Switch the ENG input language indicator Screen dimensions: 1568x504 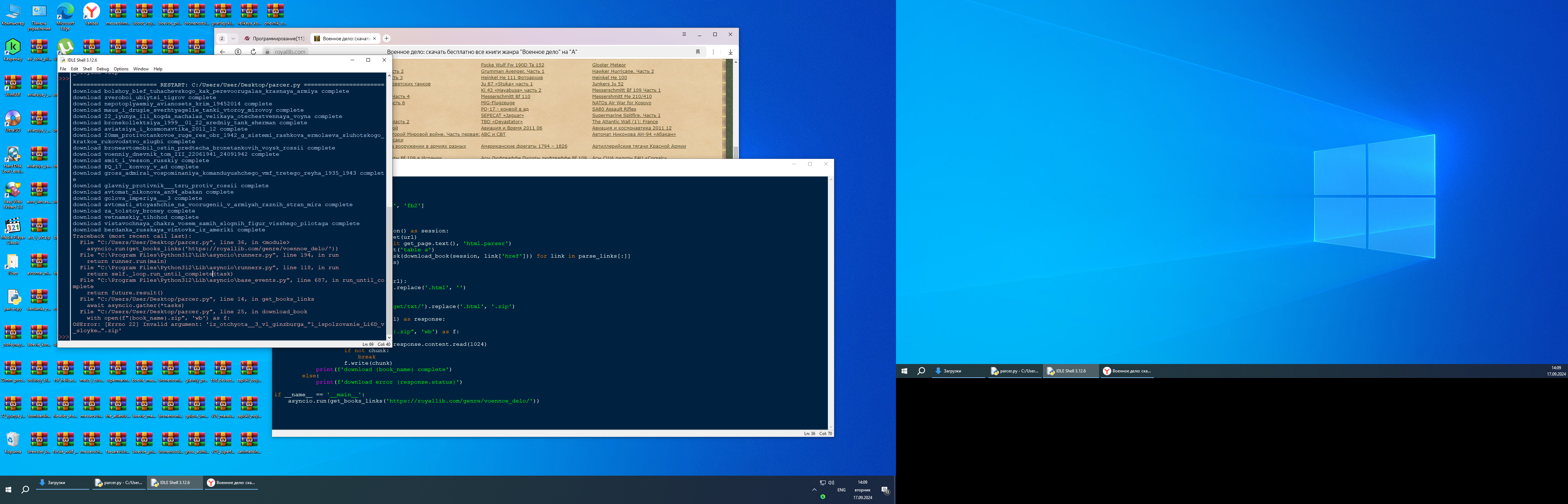coord(841,489)
